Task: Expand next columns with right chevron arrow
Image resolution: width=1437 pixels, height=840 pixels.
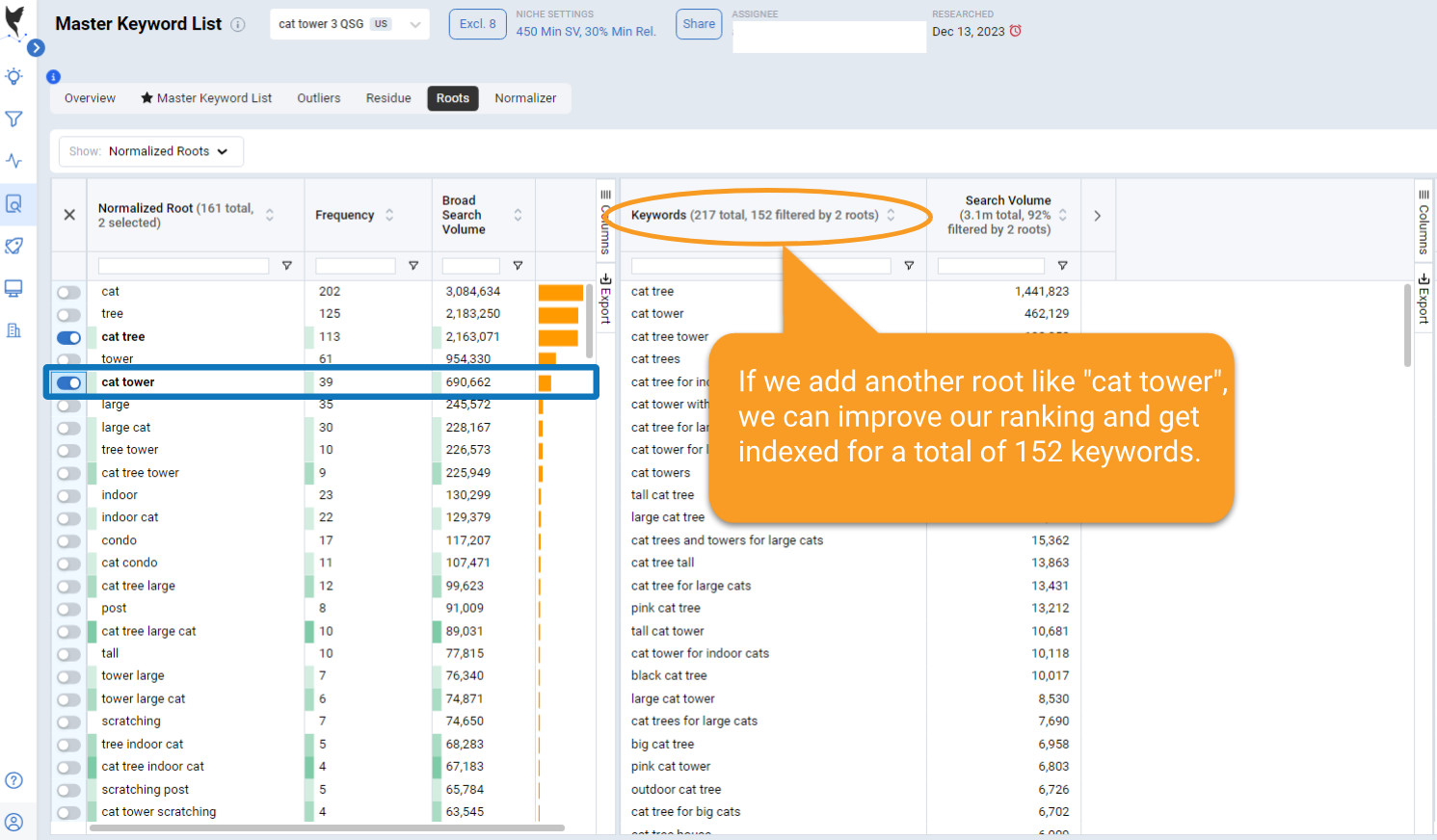Action: pos(1097,216)
